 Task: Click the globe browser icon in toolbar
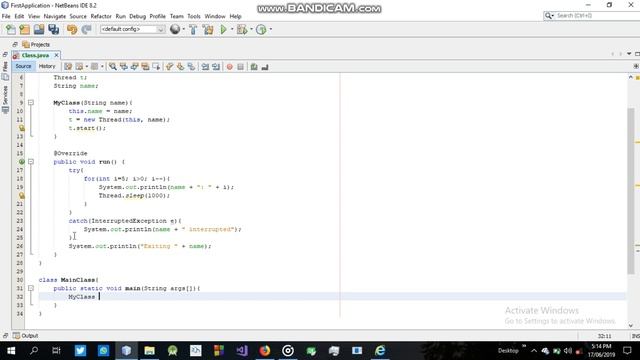coord(175,29)
